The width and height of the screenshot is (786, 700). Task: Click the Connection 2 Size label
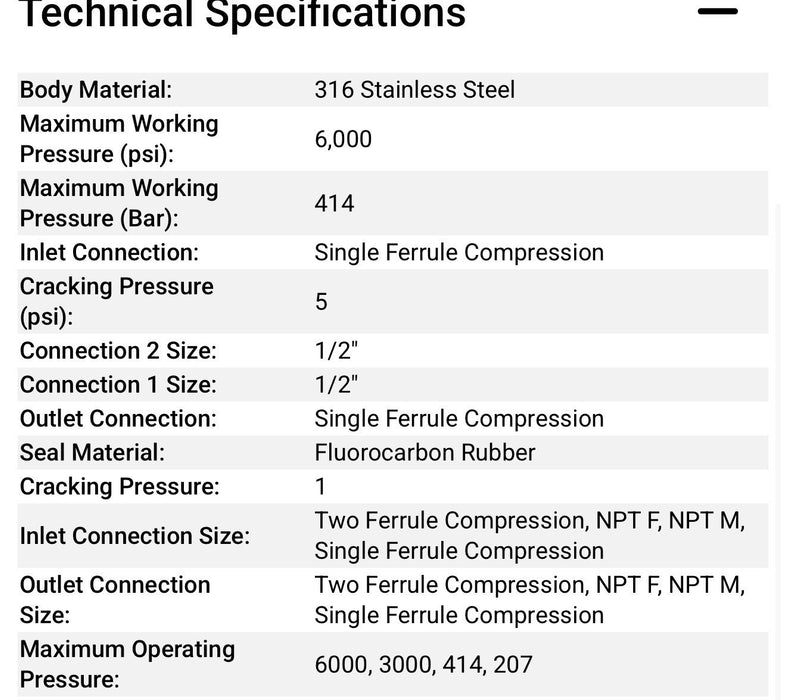pos(118,351)
